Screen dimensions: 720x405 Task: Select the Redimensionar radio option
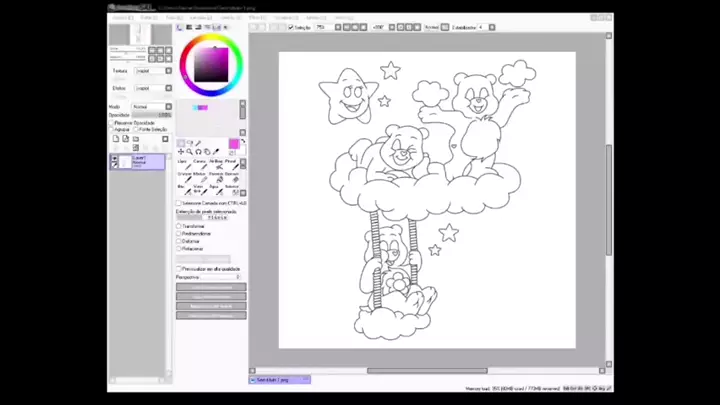(x=179, y=234)
